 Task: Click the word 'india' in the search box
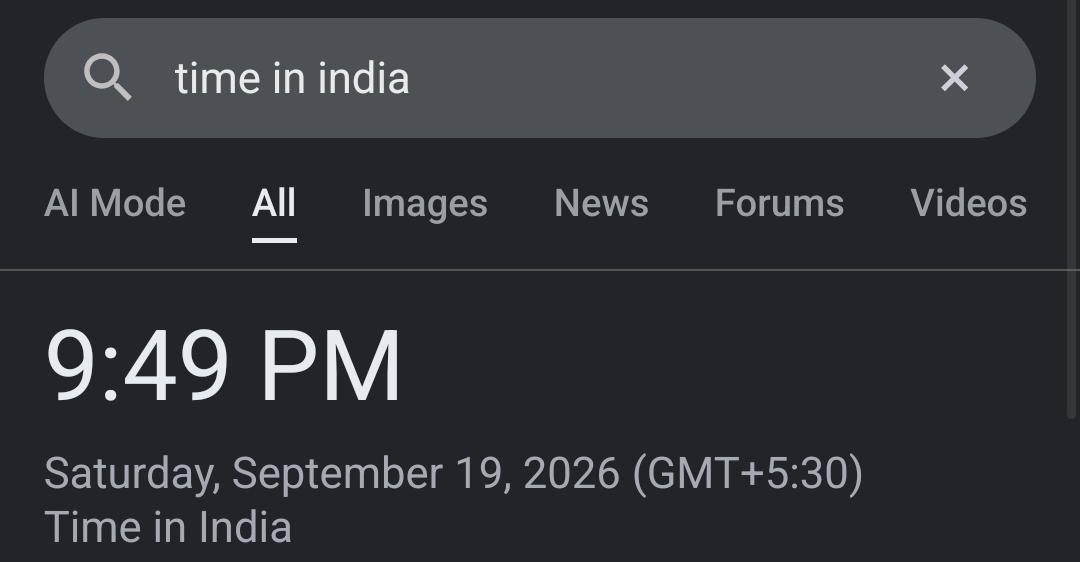(x=363, y=77)
